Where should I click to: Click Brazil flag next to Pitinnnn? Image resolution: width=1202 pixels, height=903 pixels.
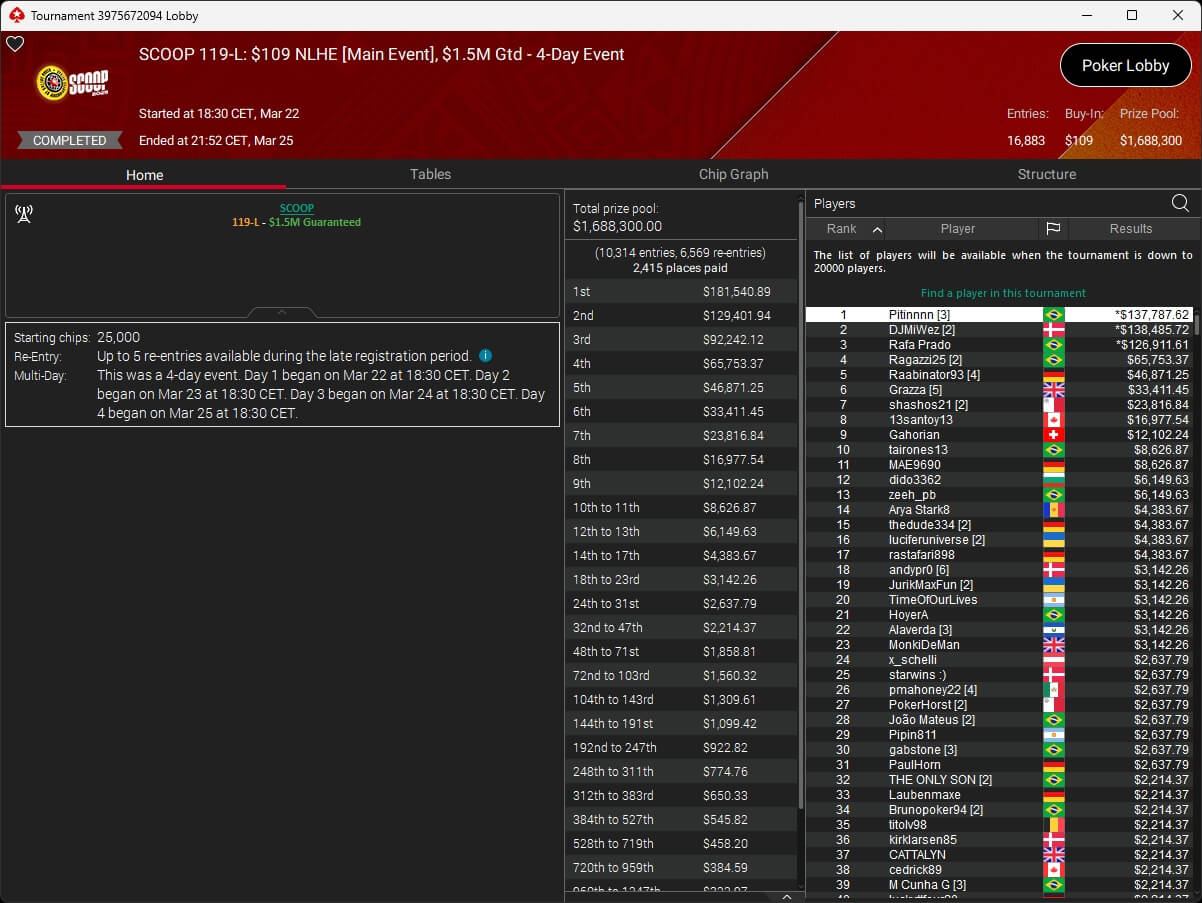point(1053,315)
